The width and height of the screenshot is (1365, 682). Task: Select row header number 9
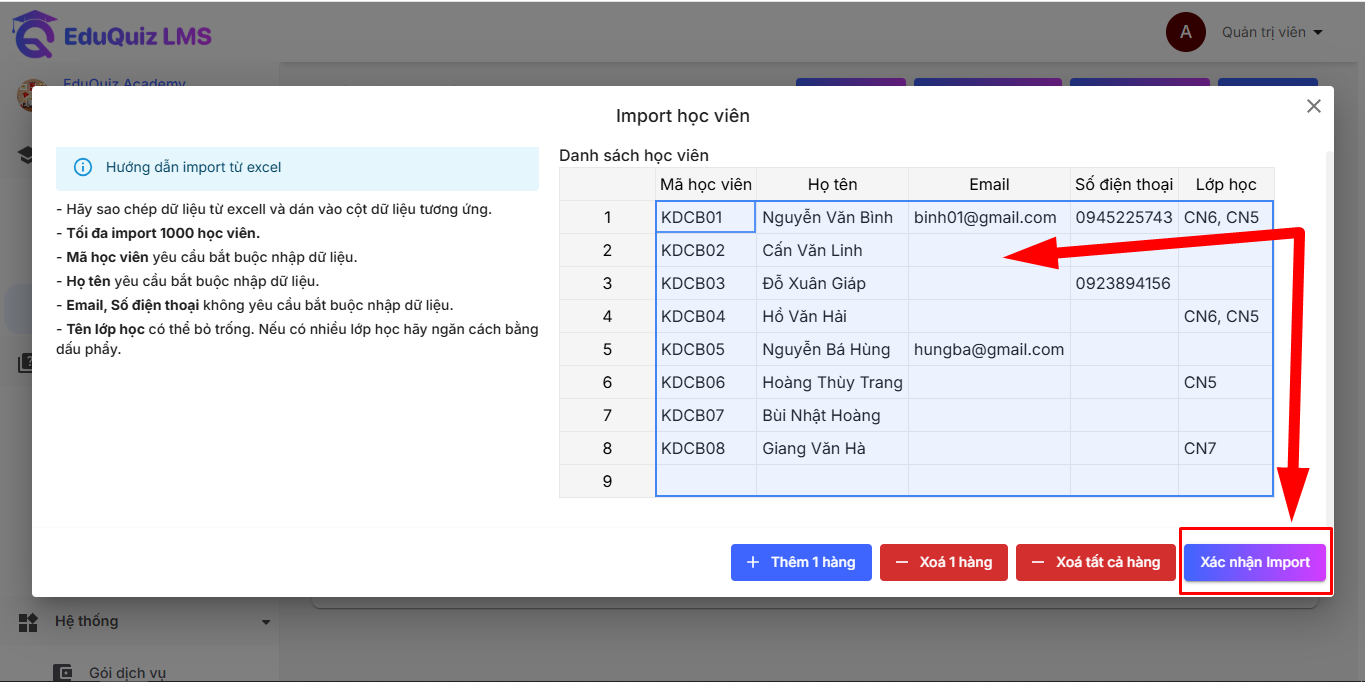click(x=607, y=481)
